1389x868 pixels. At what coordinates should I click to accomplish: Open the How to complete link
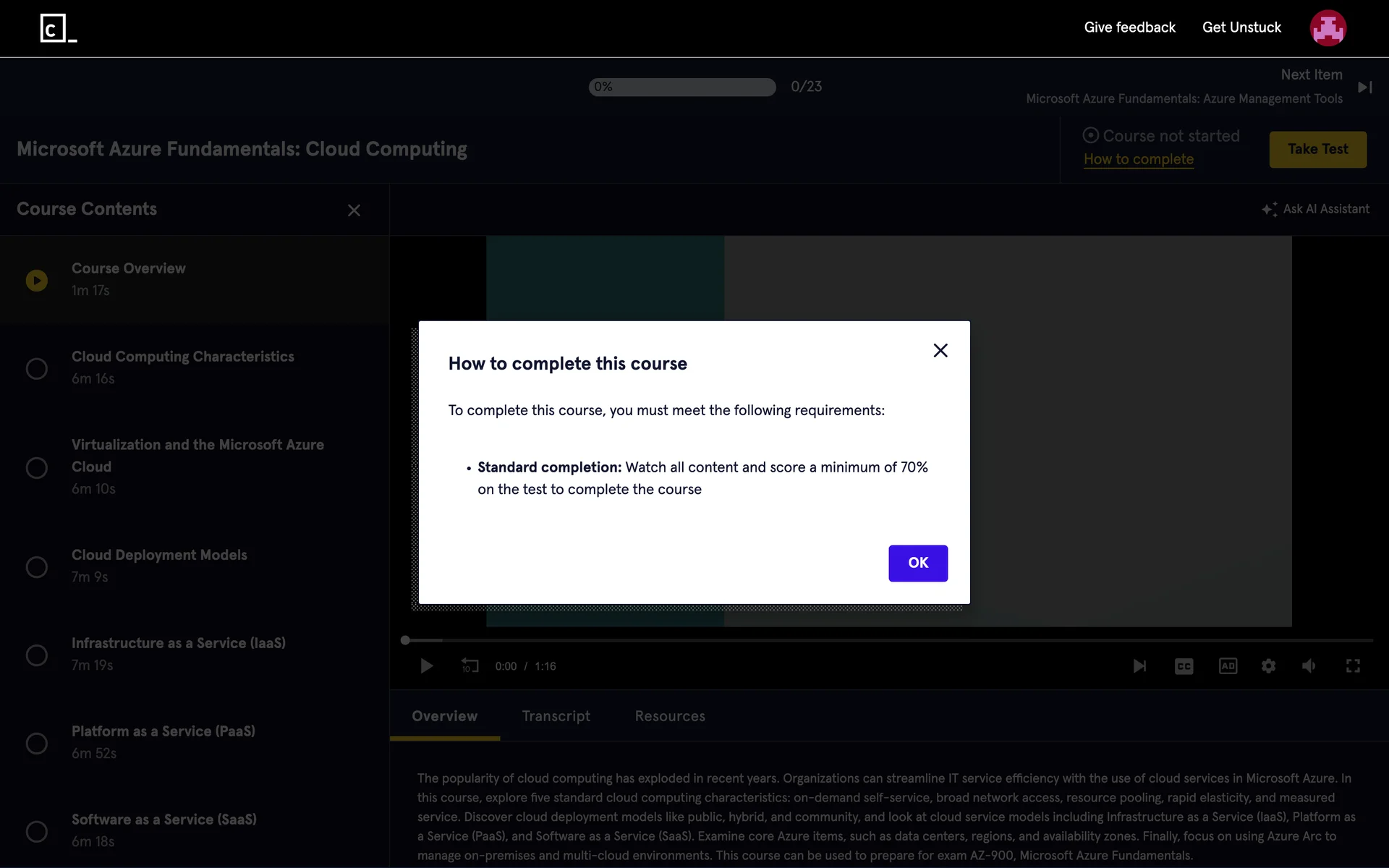point(1138,159)
